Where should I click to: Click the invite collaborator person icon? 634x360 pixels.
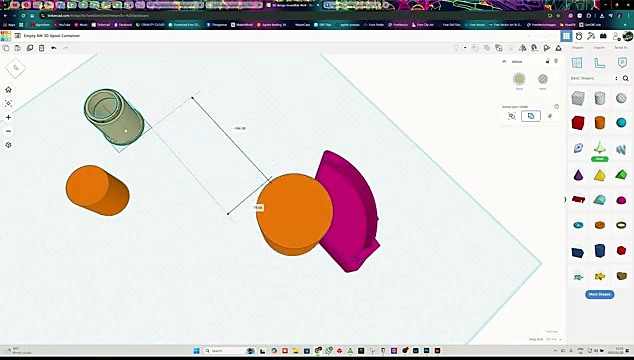click(x=616, y=36)
